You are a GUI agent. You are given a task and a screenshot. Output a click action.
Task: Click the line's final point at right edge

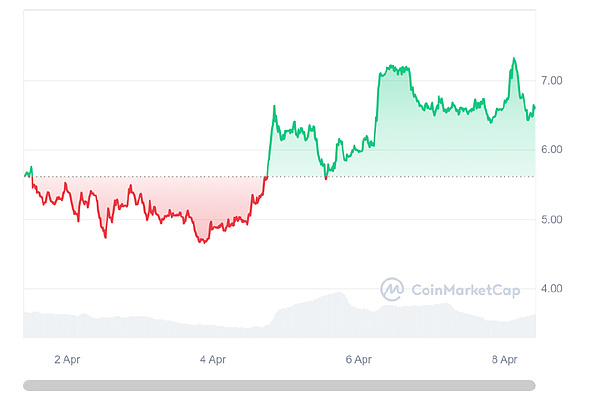[535, 106]
